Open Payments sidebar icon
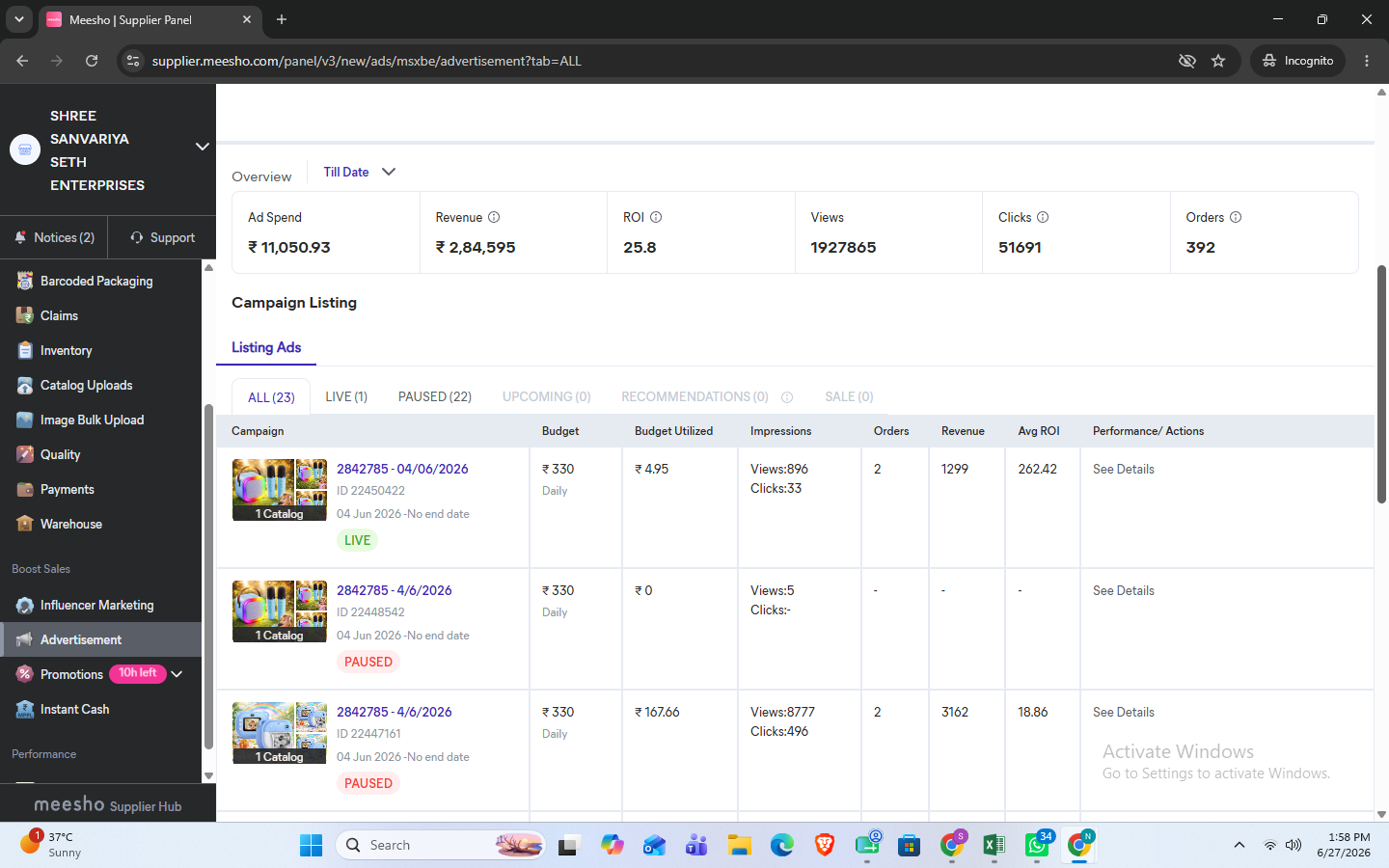 coord(25,489)
